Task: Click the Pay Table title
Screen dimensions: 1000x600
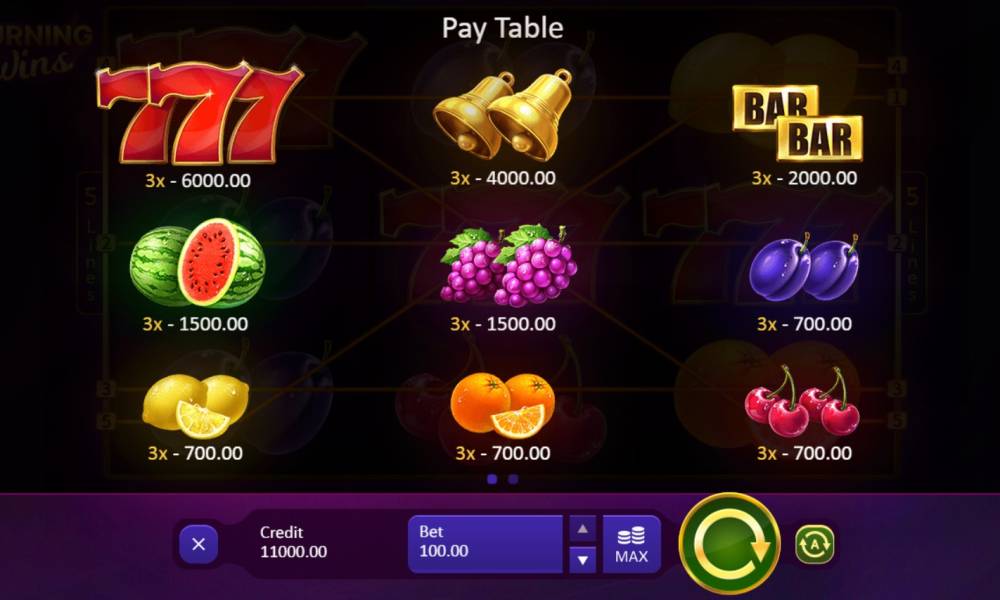Action: [503, 28]
